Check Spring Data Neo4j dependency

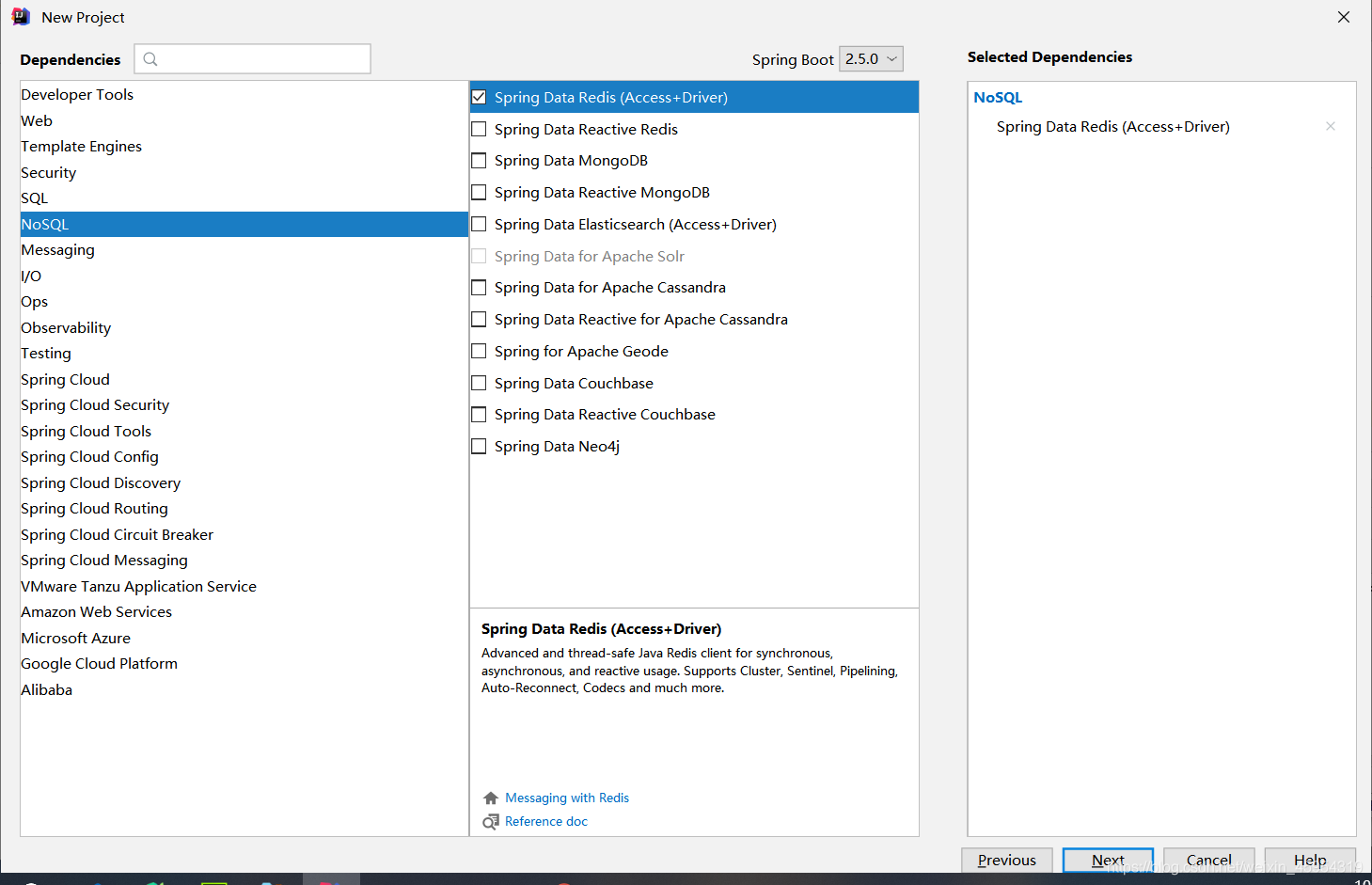pyautogui.click(x=479, y=446)
